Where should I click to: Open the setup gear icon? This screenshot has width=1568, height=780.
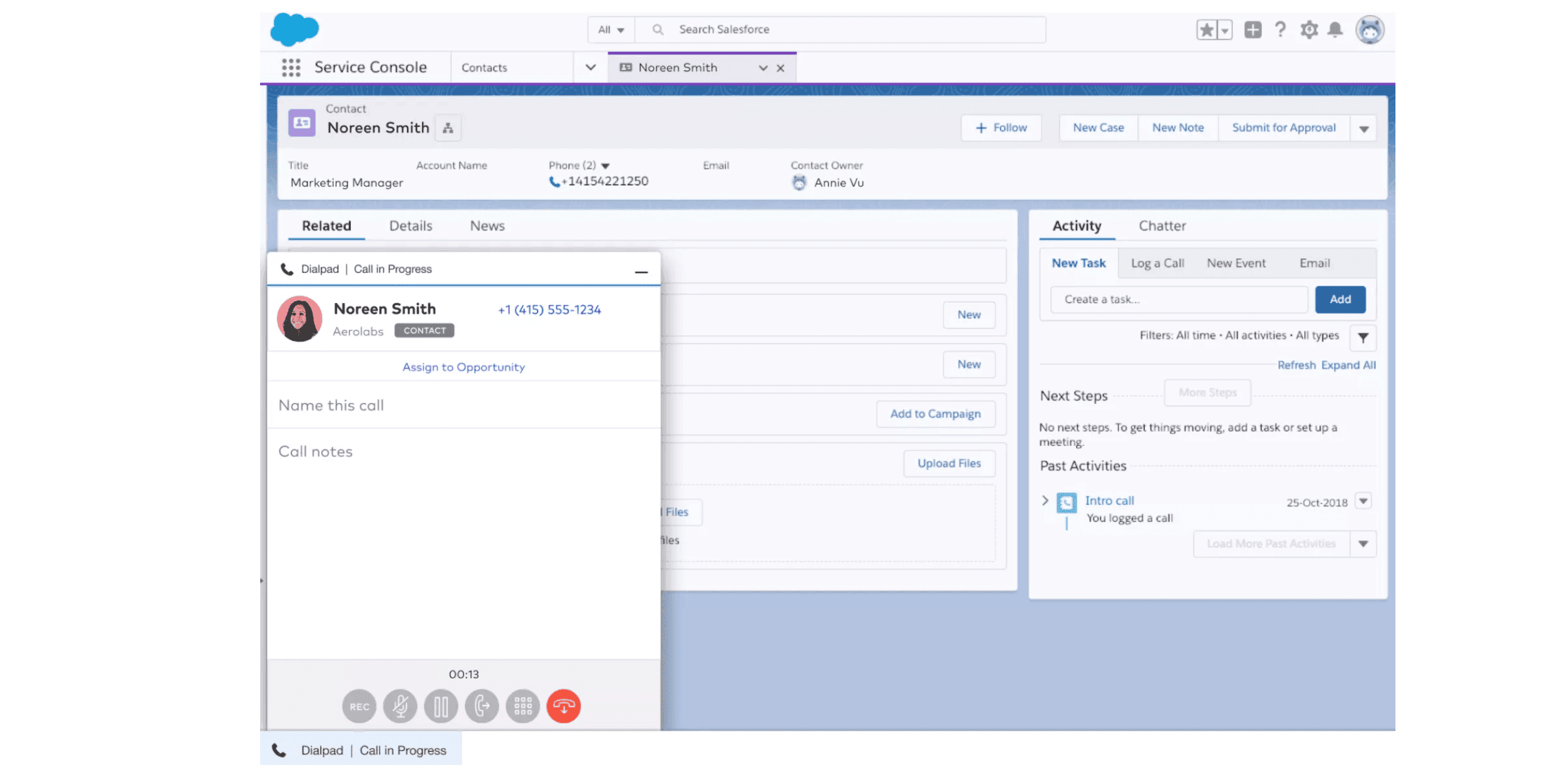[x=1309, y=29]
